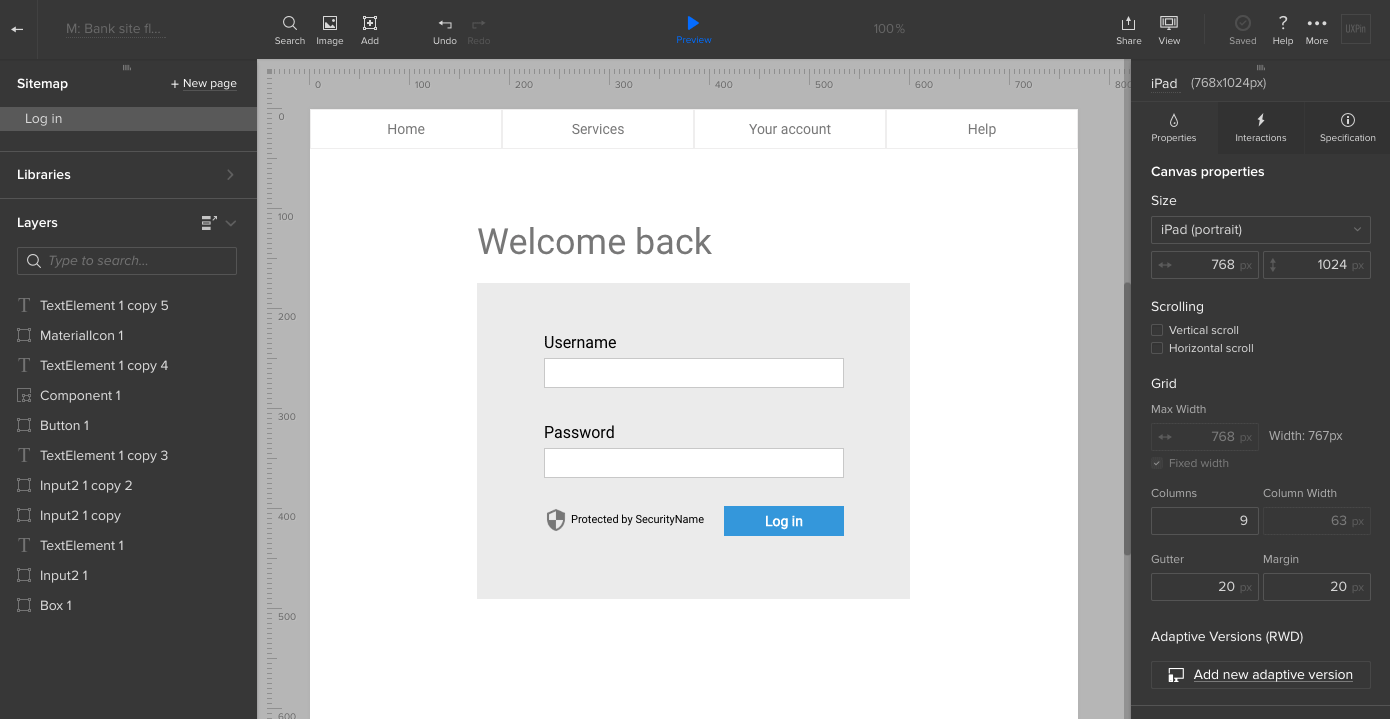Select the Log in page
The height and width of the screenshot is (719, 1390).
(128, 119)
